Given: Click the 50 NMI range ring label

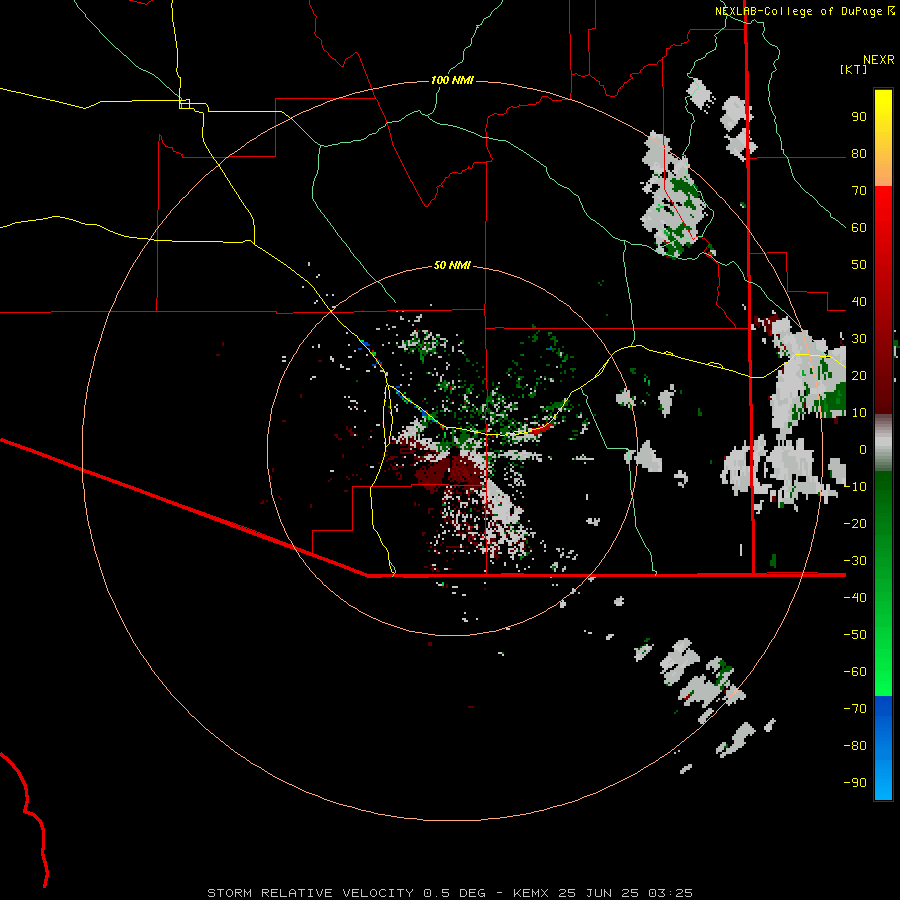Looking at the screenshot, I should point(452,265).
